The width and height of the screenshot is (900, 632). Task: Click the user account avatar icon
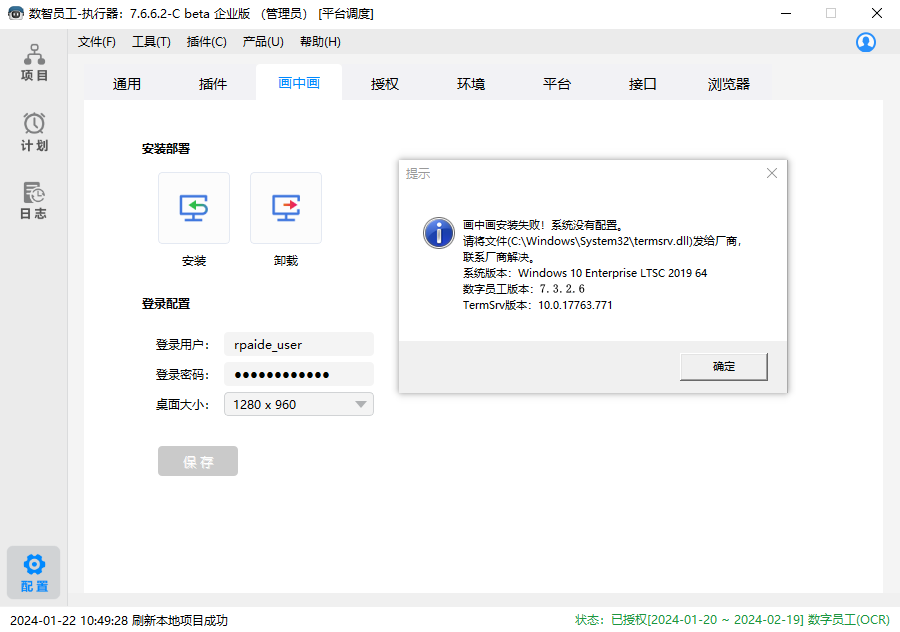[x=866, y=42]
